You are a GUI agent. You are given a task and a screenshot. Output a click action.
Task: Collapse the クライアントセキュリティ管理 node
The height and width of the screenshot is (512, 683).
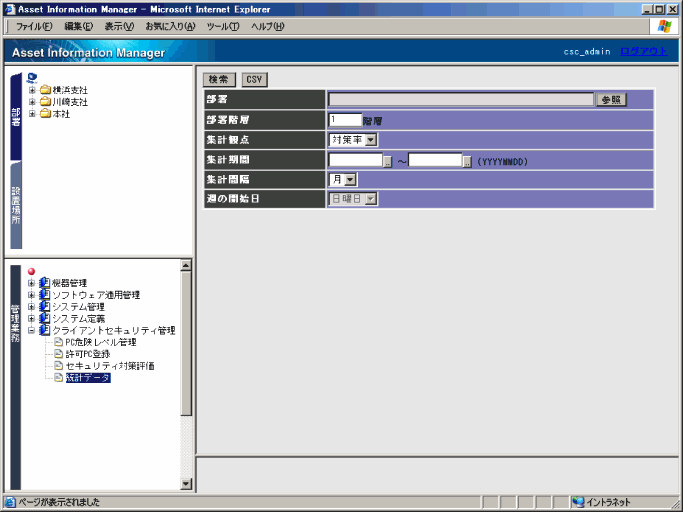coord(32,330)
